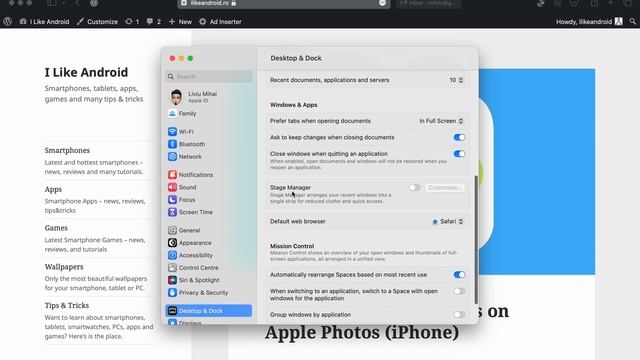Select Desktop & Dock in sidebar
The image size is (640, 360).
[209, 311]
